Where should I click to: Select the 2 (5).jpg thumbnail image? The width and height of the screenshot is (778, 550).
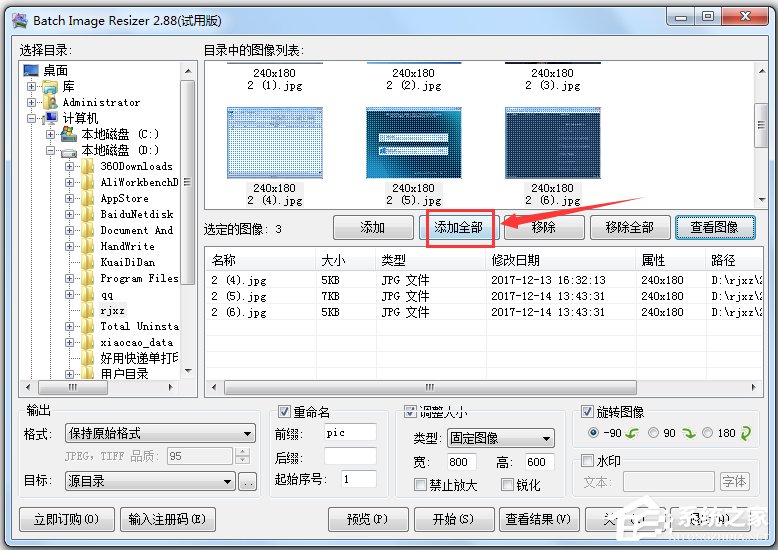[x=414, y=143]
